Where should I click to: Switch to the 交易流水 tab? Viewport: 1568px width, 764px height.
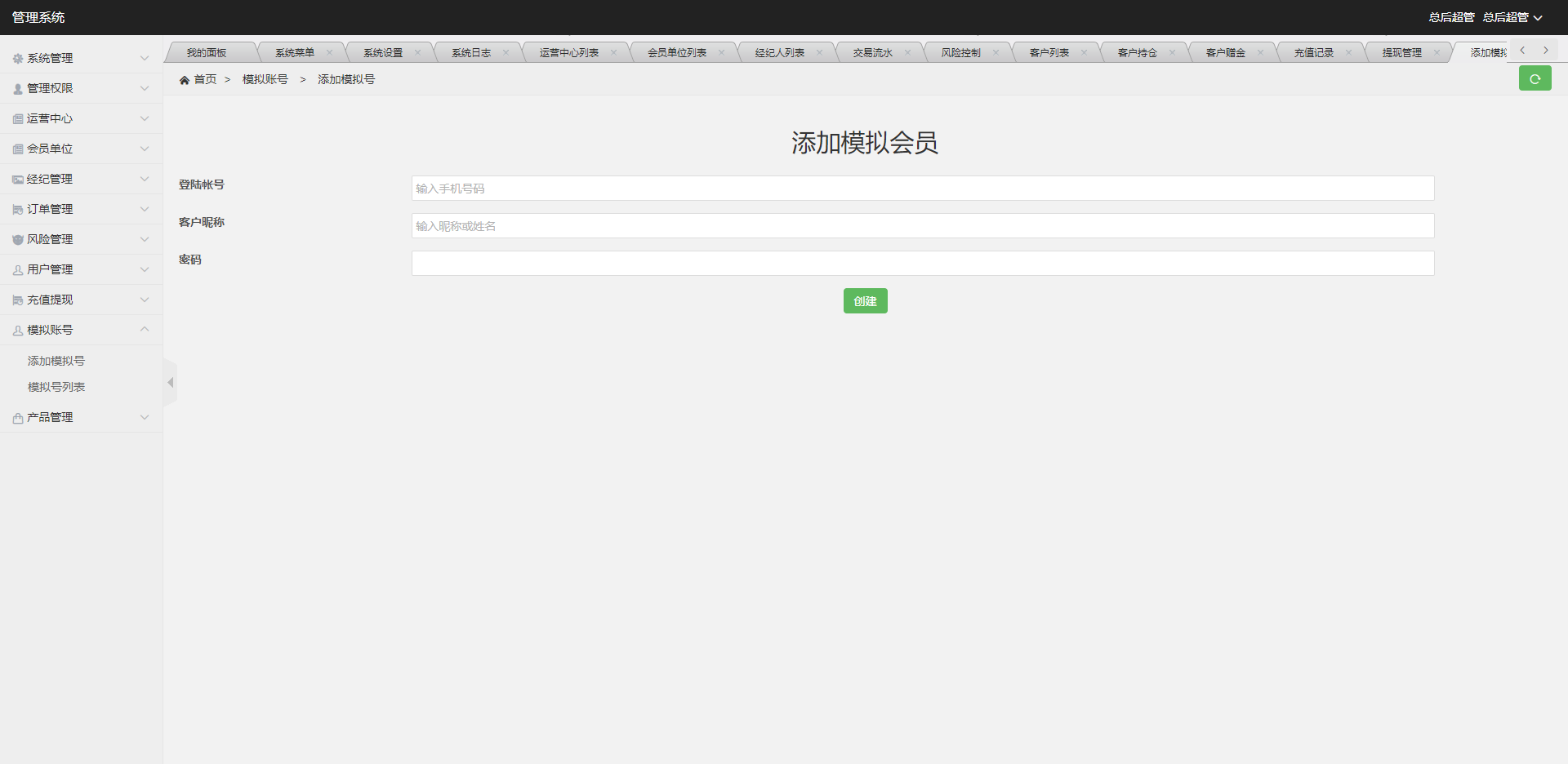(x=872, y=52)
